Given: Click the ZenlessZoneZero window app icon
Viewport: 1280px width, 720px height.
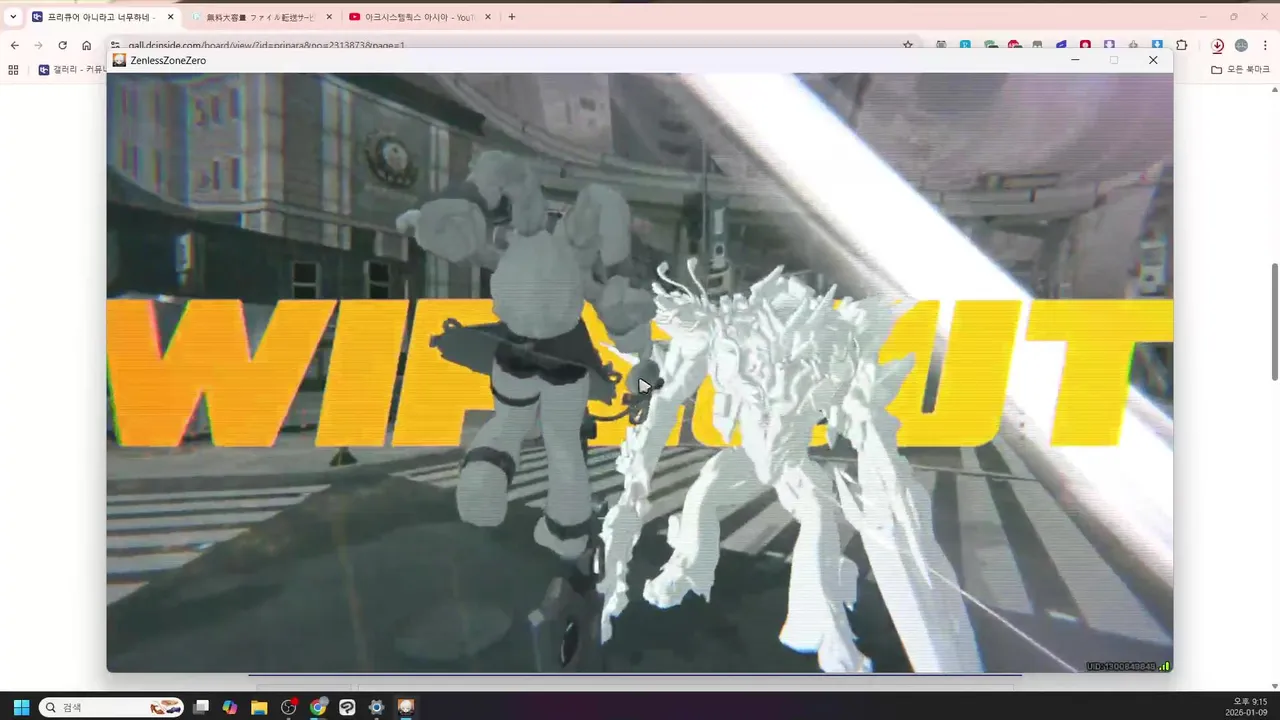Looking at the screenshot, I should (x=120, y=60).
